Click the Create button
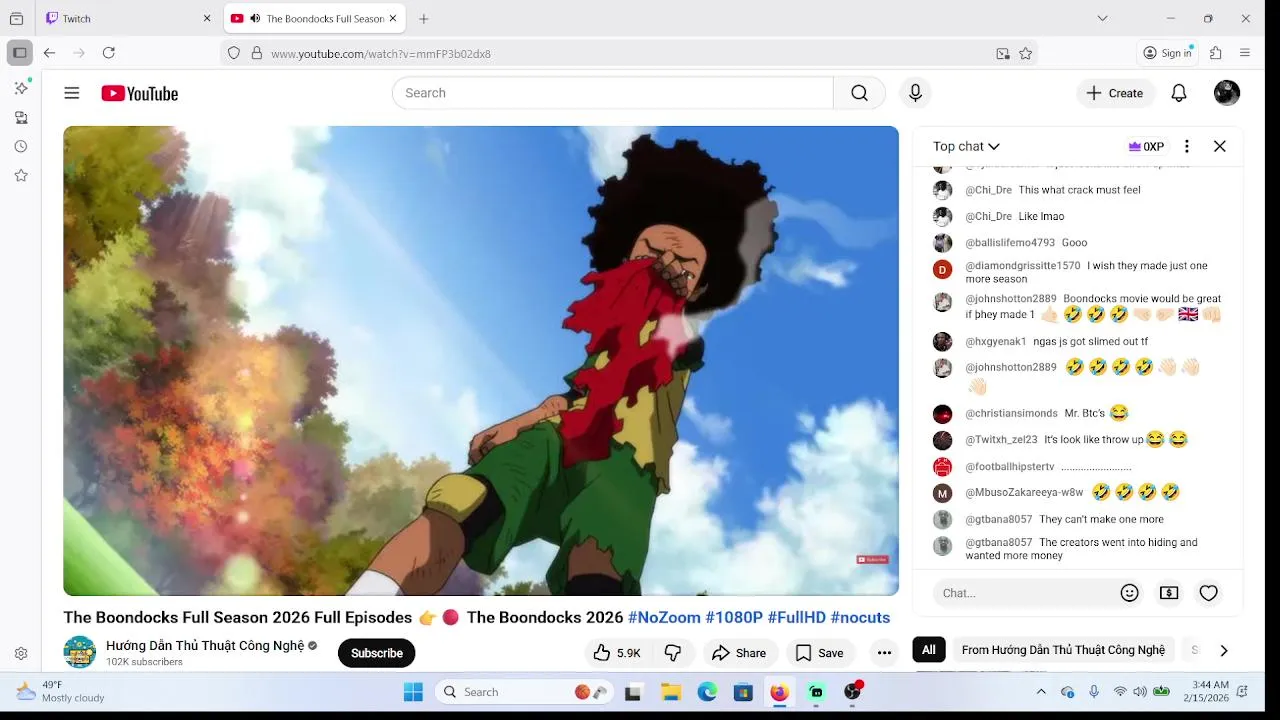1280x720 pixels. (1115, 93)
